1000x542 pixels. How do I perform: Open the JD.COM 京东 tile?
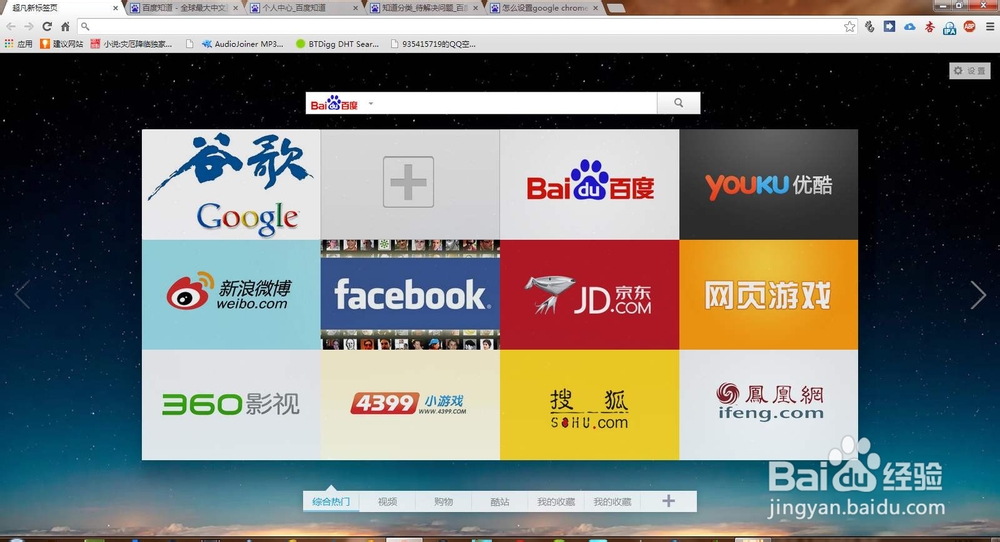pos(589,295)
